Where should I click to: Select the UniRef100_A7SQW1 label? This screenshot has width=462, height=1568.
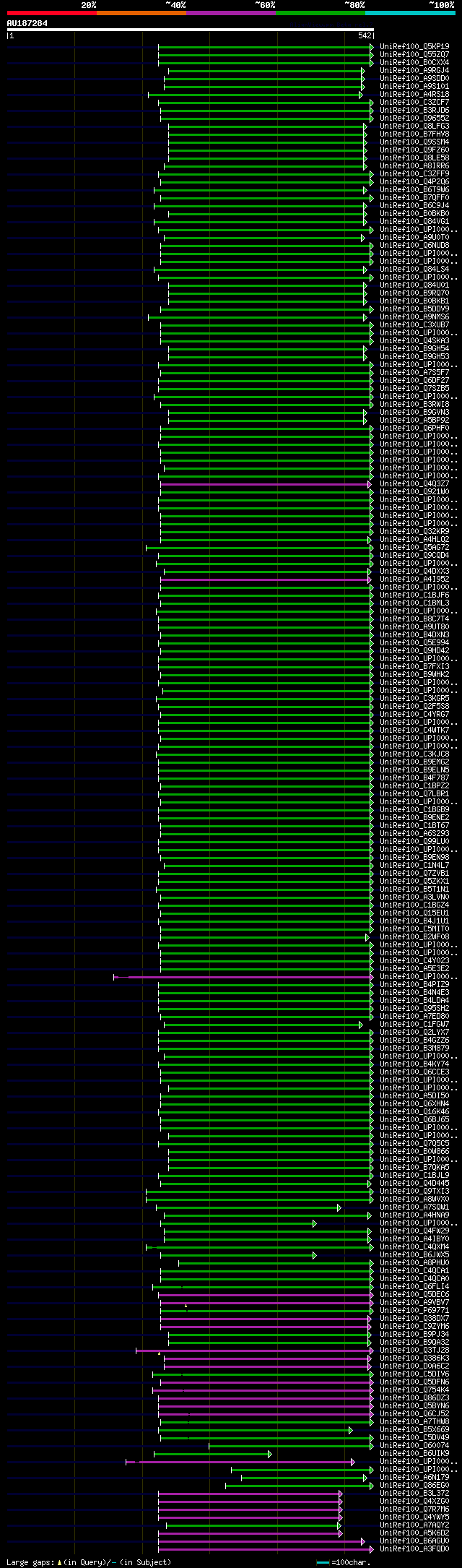point(414,1207)
